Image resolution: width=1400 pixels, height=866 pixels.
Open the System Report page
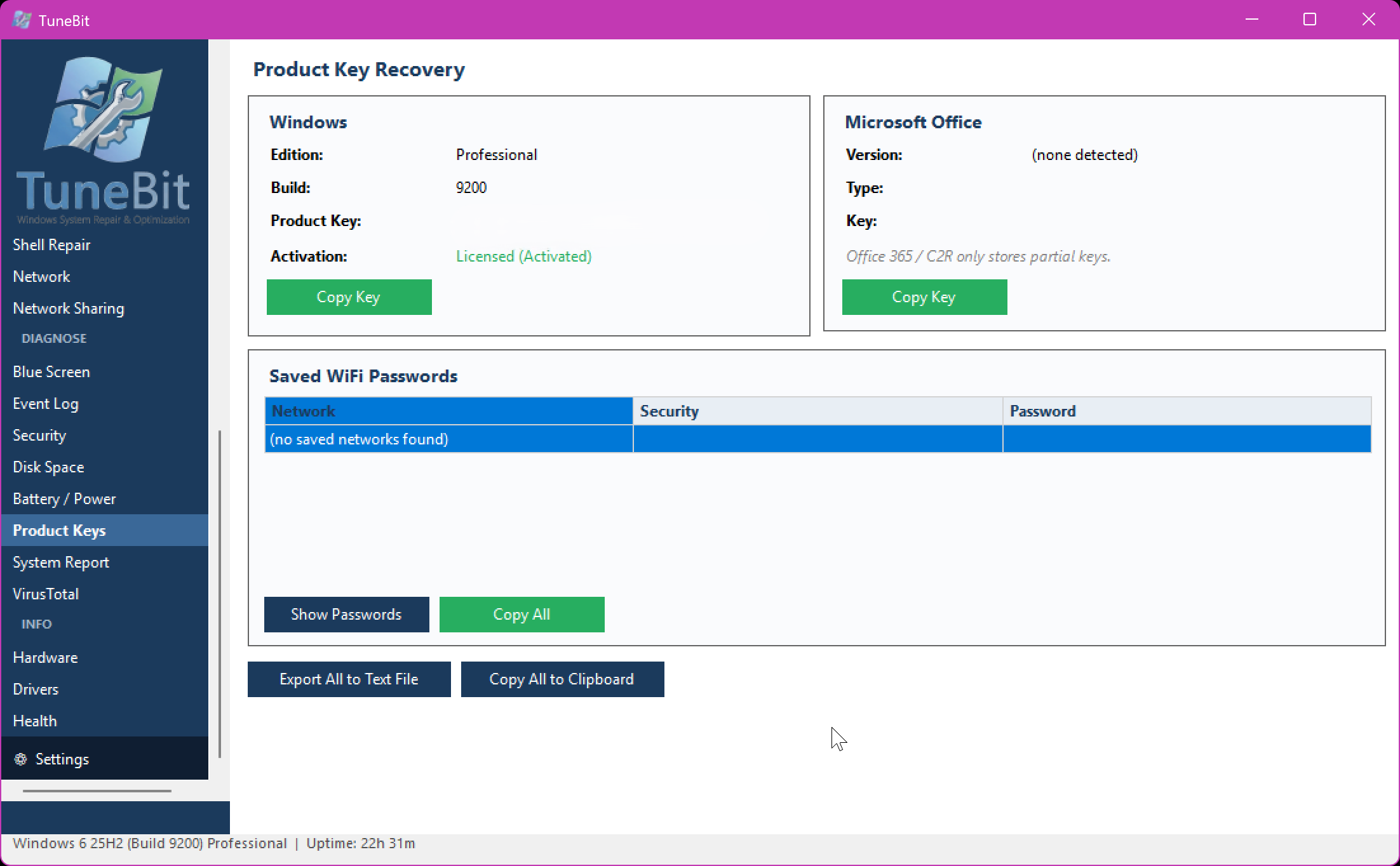[x=105, y=563]
